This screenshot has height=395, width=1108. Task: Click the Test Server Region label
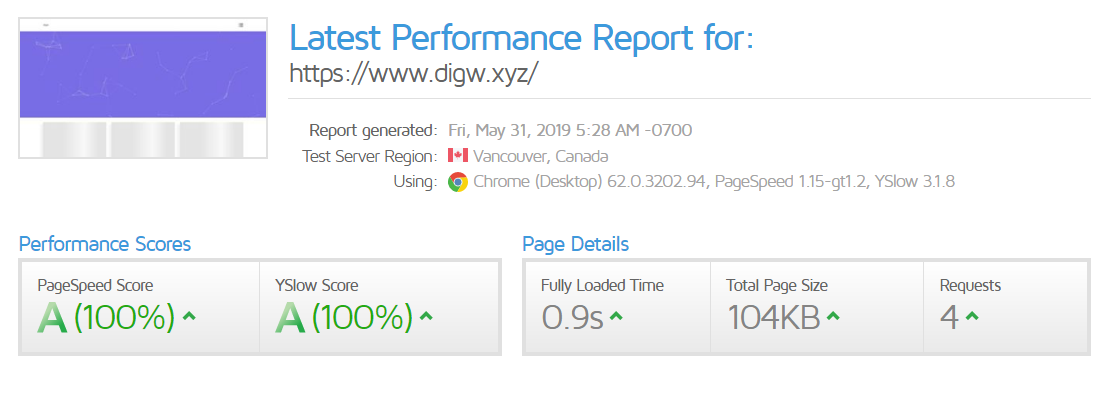(x=370, y=155)
